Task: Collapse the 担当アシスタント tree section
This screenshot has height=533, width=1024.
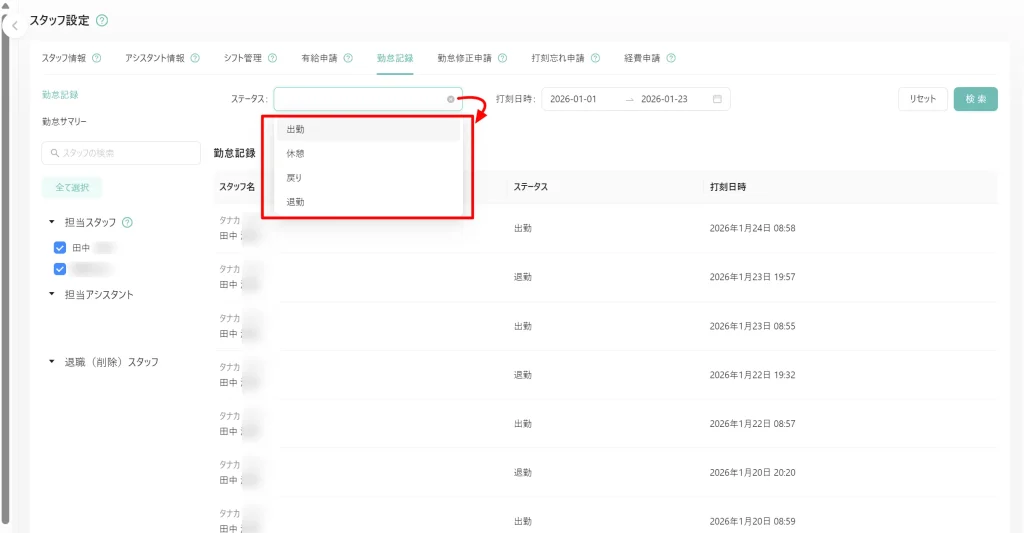Action: pos(51,295)
